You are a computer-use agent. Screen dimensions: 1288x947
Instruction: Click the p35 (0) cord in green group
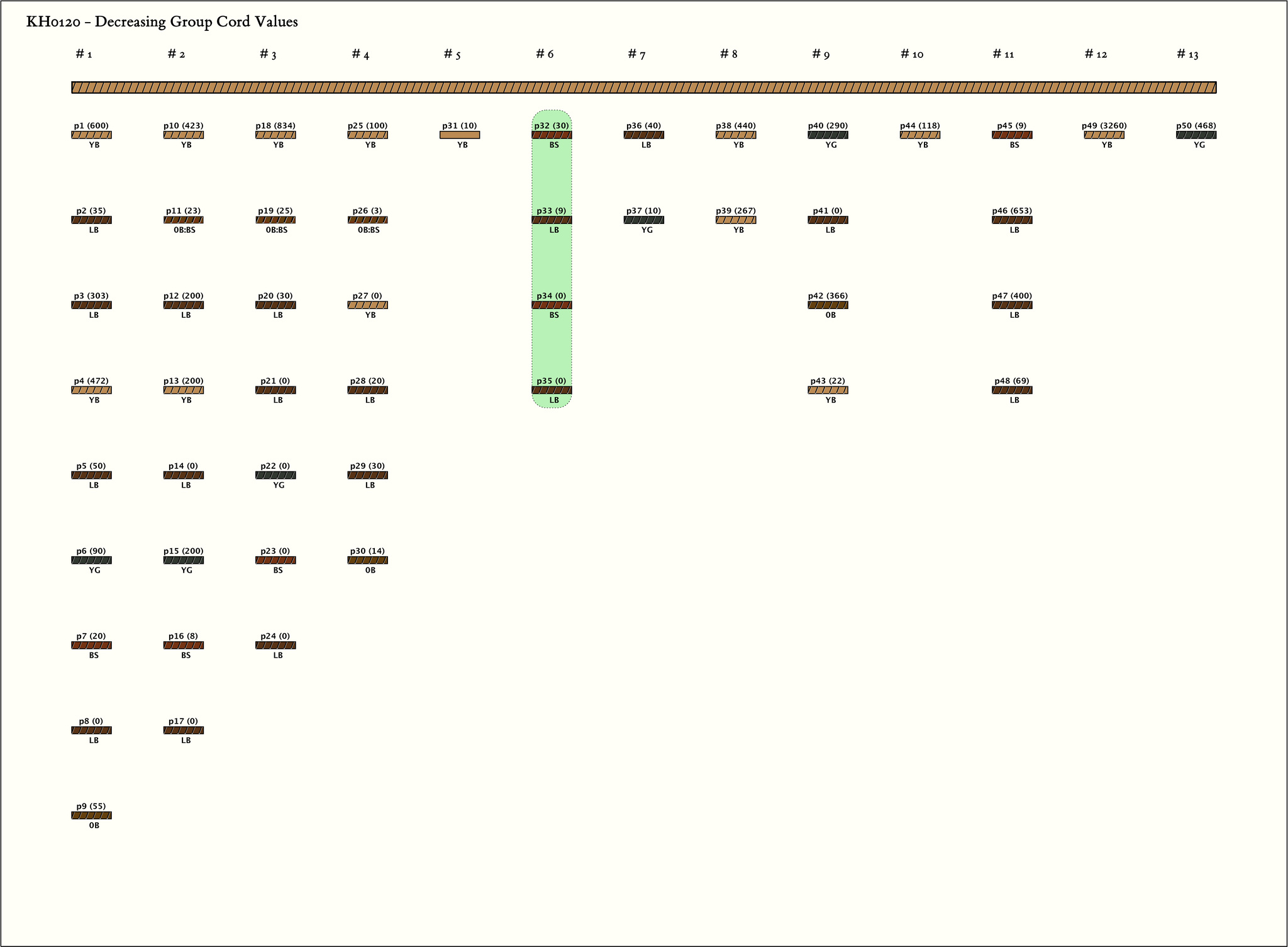[552, 390]
